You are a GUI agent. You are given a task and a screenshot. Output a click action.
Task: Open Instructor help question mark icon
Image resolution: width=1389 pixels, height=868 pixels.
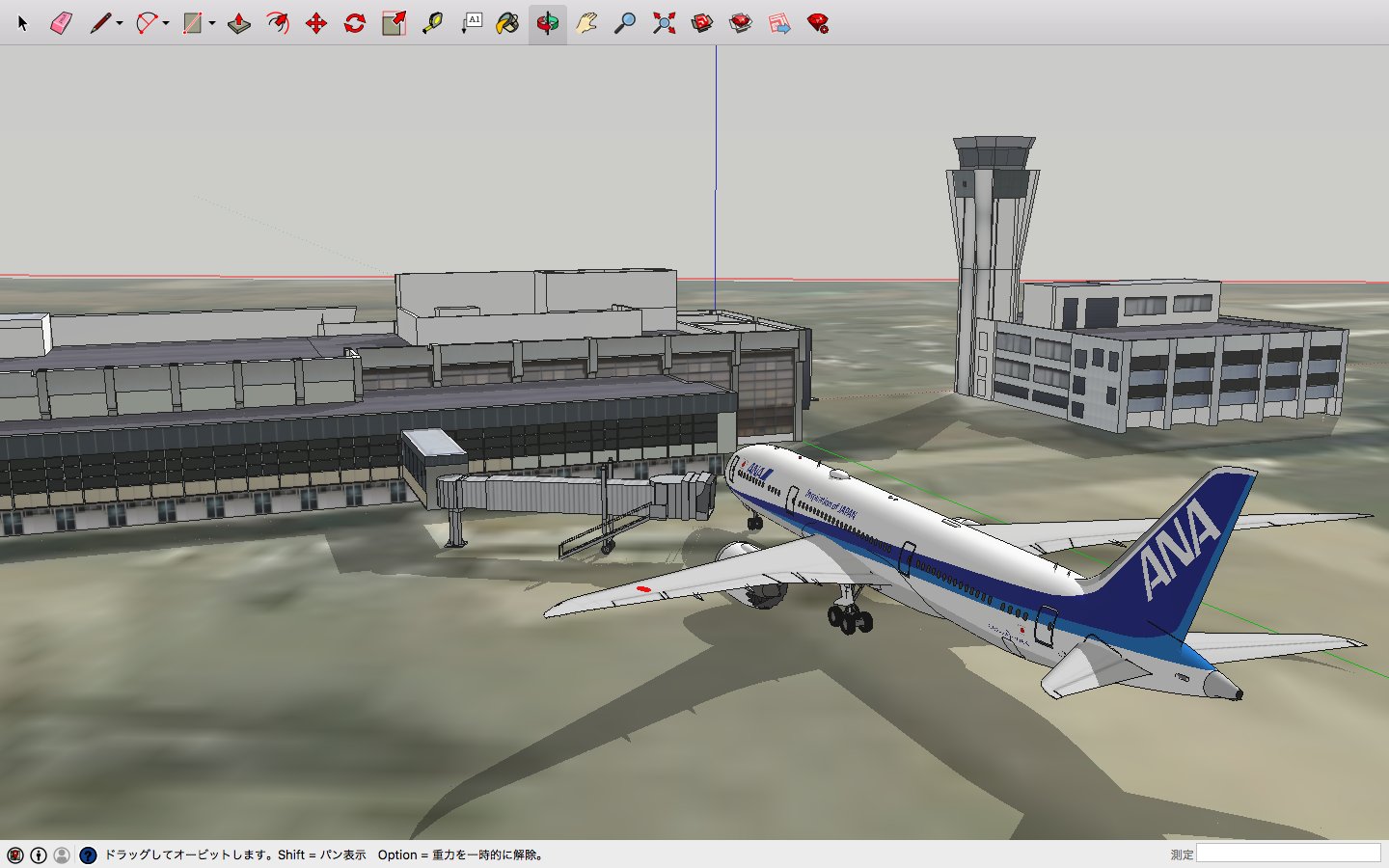(88, 854)
